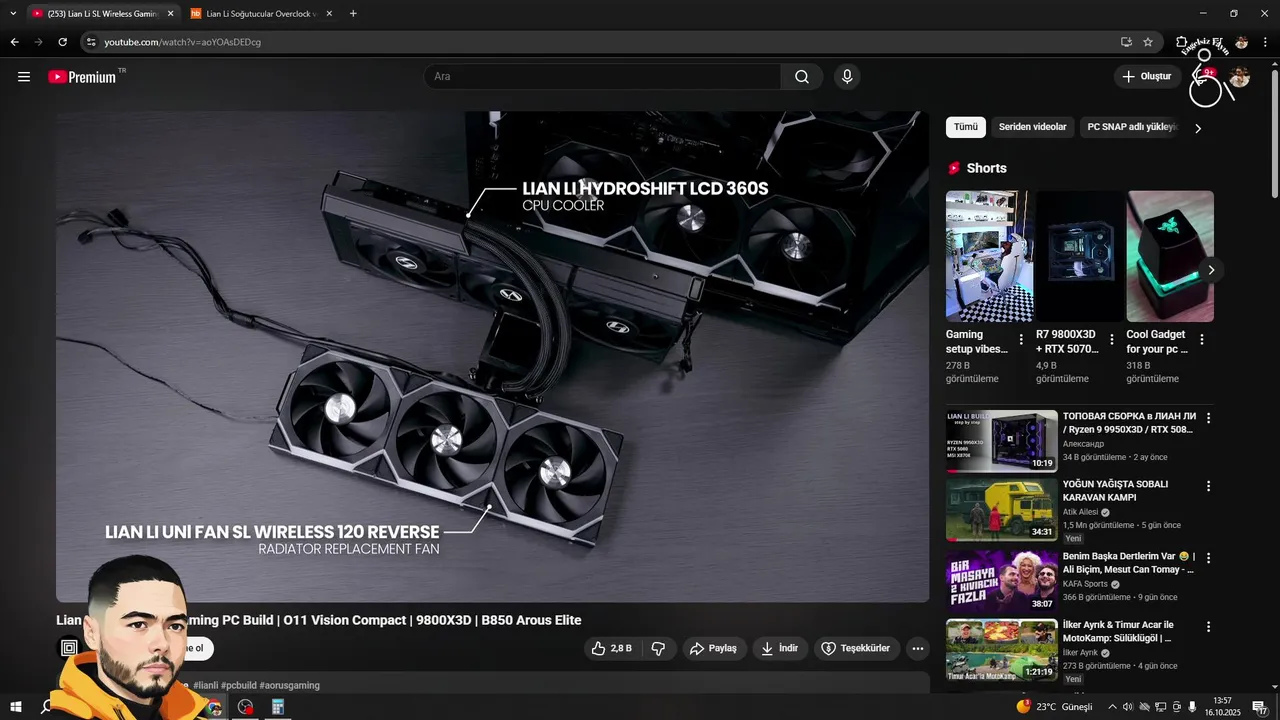Open options for Benim Başka Dertlerim Var video
The width and height of the screenshot is (1280, 720).
[x=1208, y=558]
